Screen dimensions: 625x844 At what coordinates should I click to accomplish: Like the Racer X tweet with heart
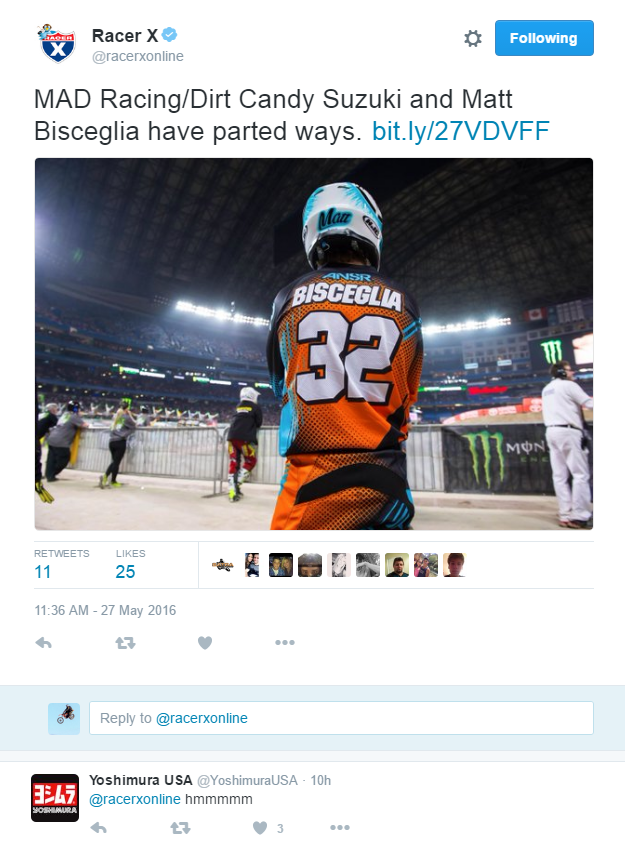[x=205, y=643]
